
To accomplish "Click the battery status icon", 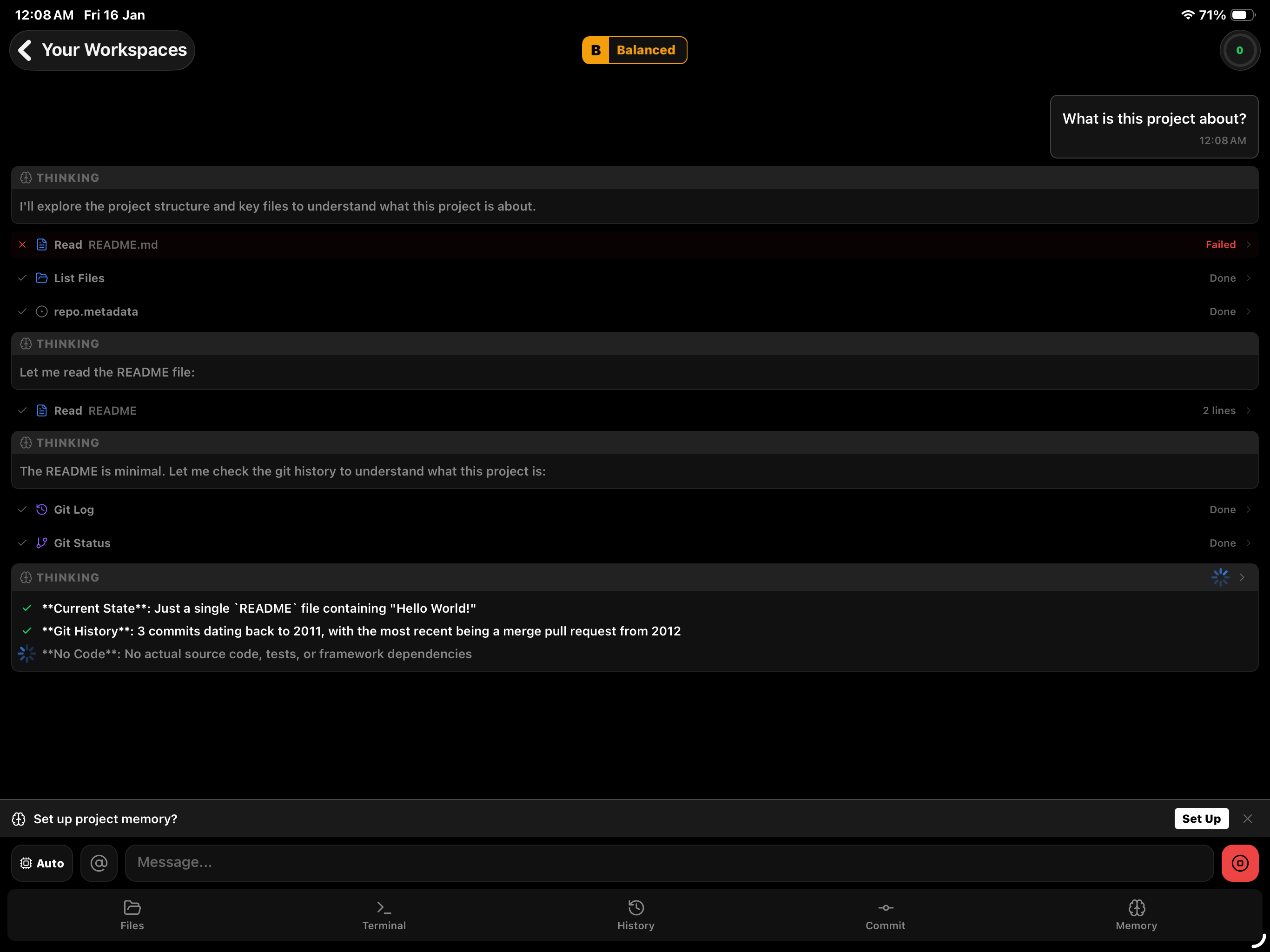I will [1243, 15].
